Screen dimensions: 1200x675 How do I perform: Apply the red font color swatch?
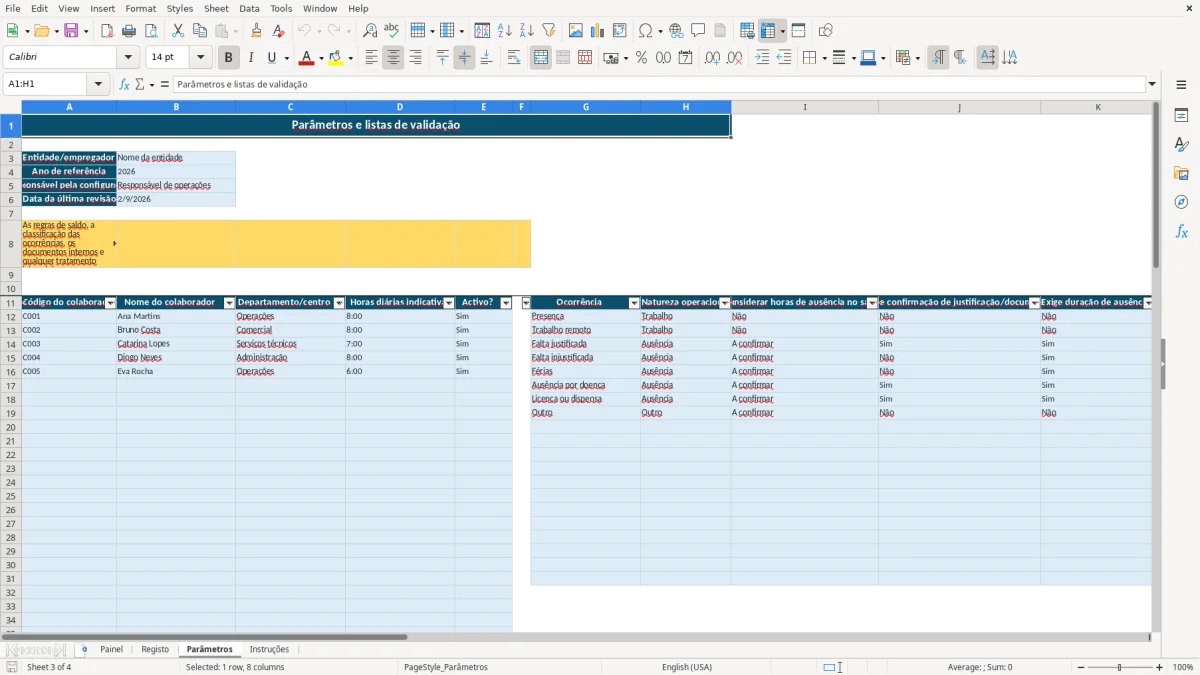[306, 58]
